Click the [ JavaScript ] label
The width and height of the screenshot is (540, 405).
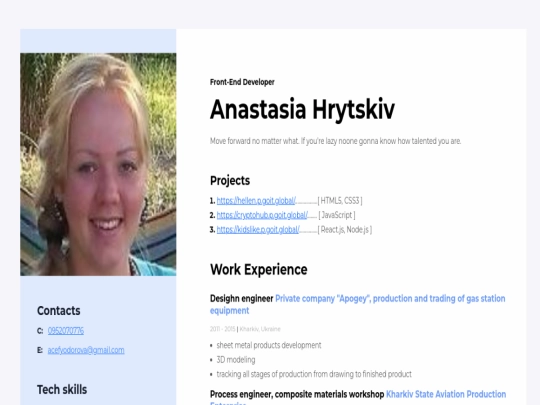pos(337,215)
